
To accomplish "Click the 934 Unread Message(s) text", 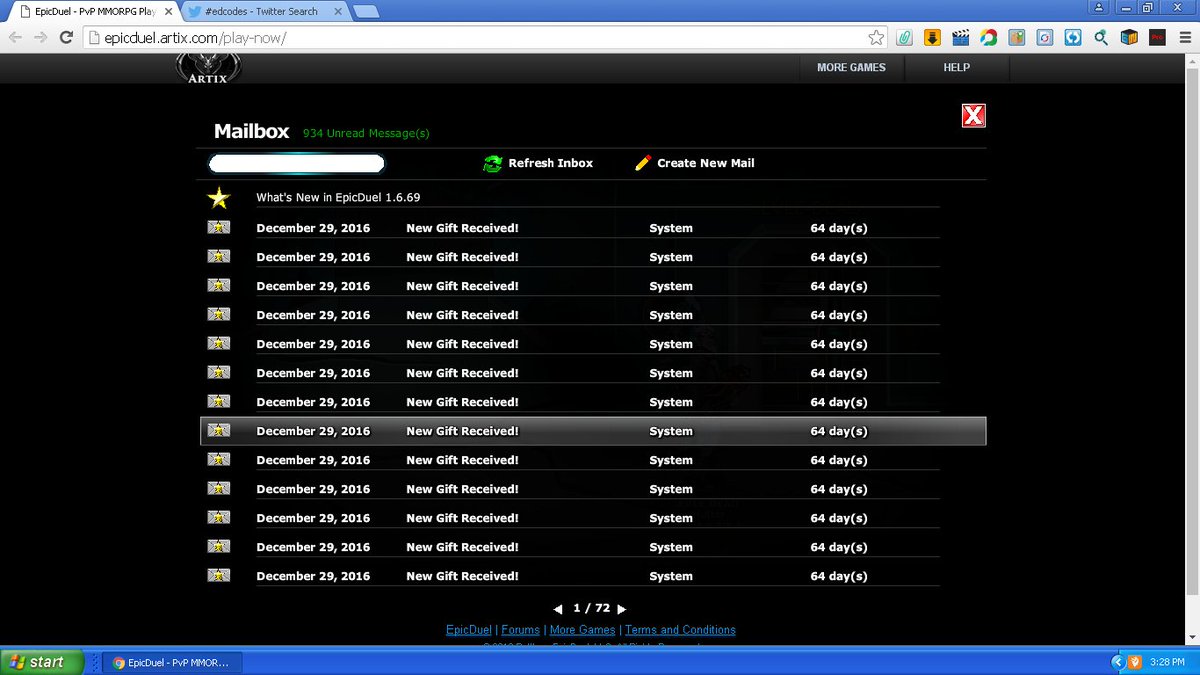I will point(366,134).
